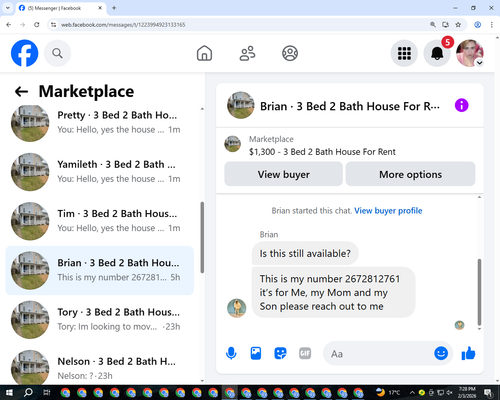Click the 'This is my number' message bubble
The height and width of the screenshot is (400, 500).
[333, 292]
